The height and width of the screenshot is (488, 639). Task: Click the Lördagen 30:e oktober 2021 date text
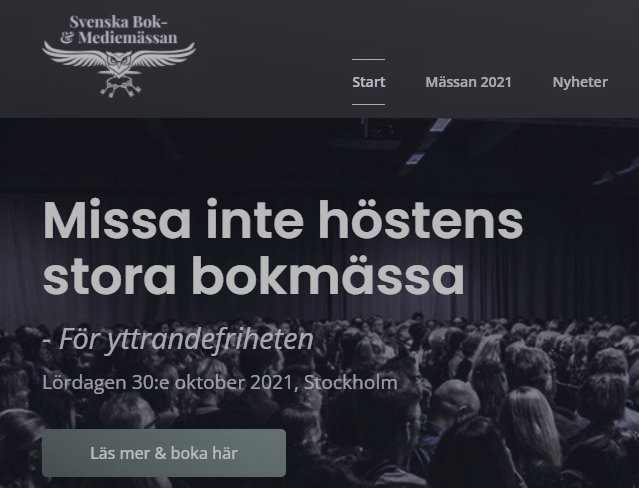click(x=167, y=382)
